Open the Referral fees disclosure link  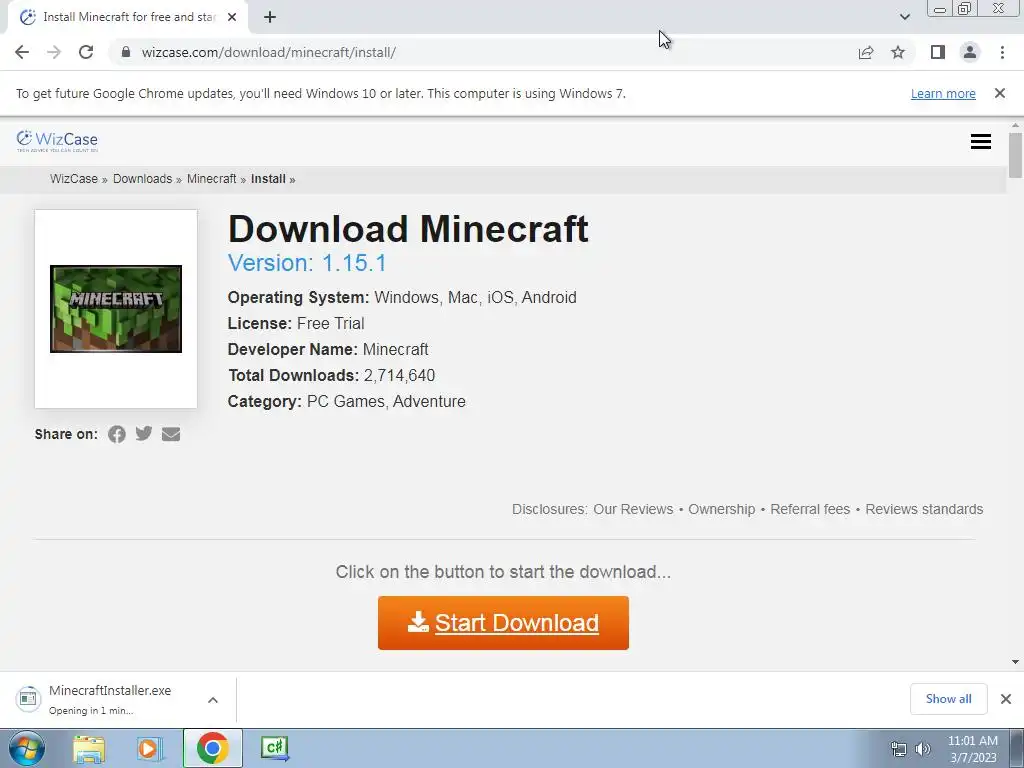[x=810, y=509]
